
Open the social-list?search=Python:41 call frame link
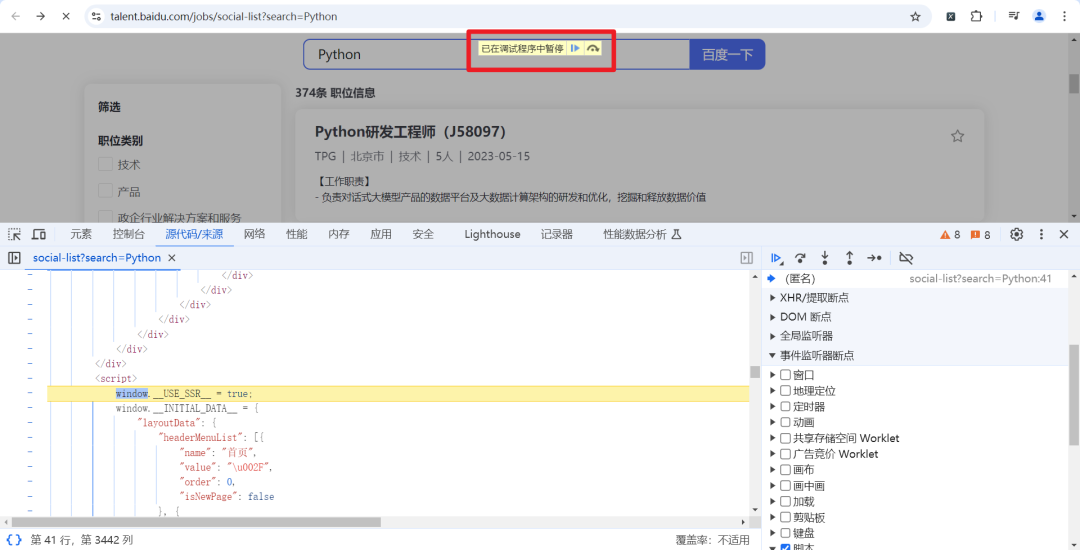tap(980, 279)
